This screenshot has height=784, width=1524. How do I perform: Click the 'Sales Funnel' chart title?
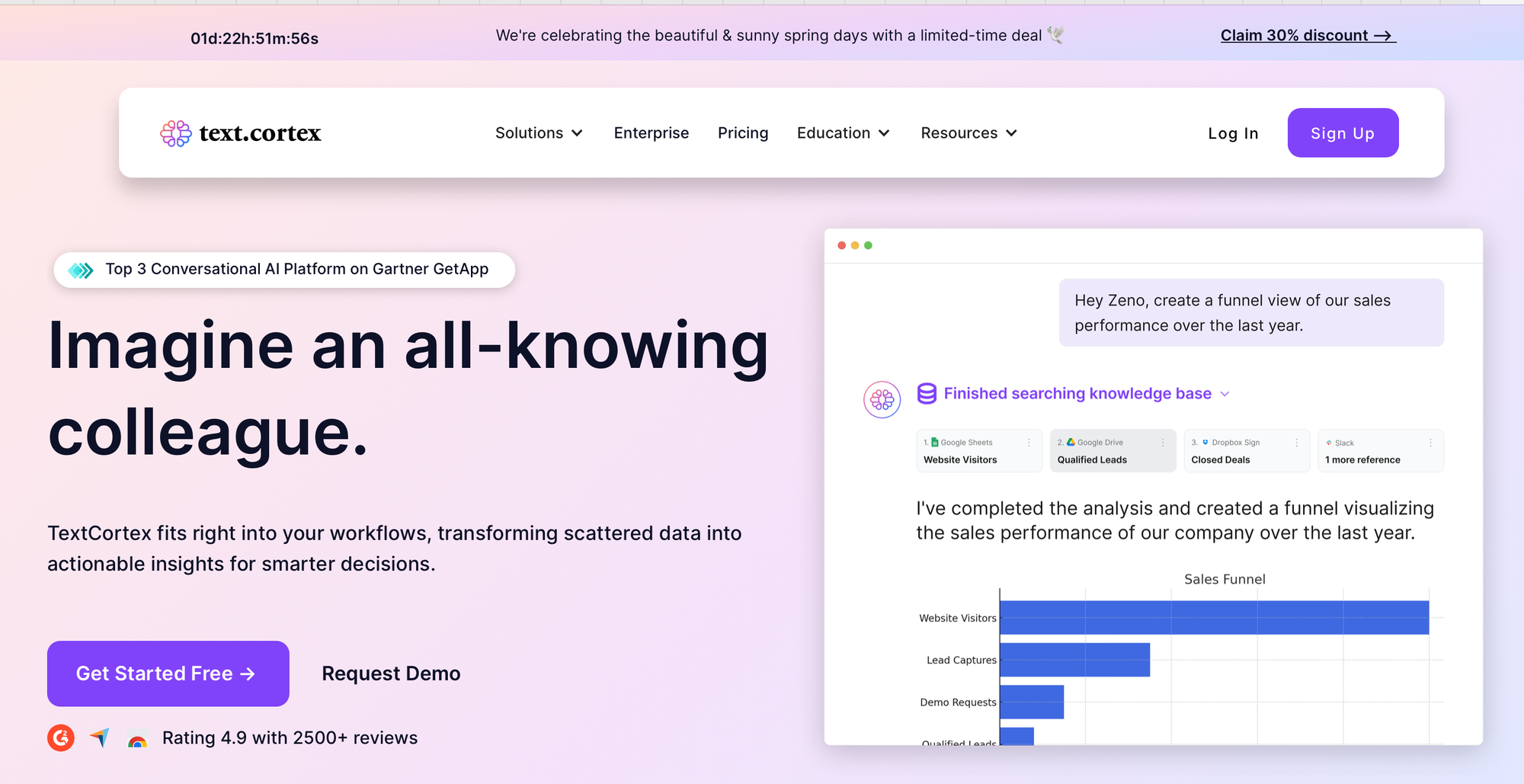tap(1225, 579)
